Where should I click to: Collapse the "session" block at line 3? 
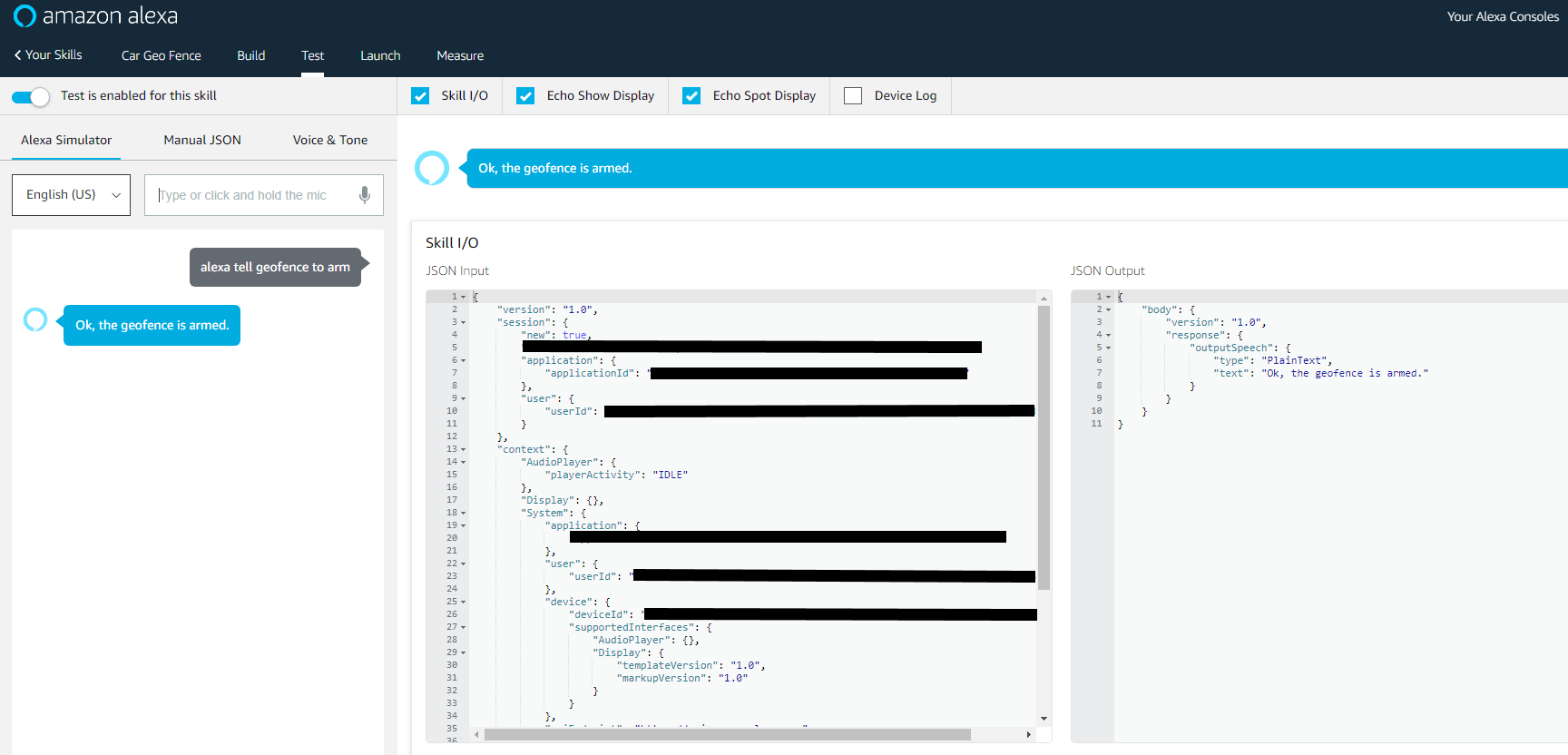(x=463, y=322)
